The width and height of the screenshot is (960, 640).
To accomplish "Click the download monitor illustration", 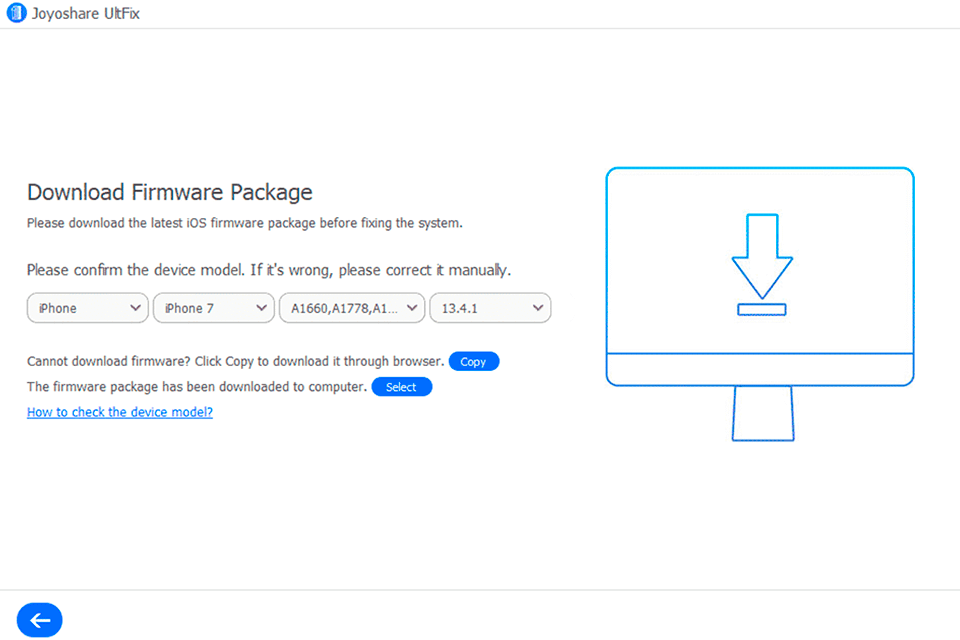I will click(x=760, y=303).
